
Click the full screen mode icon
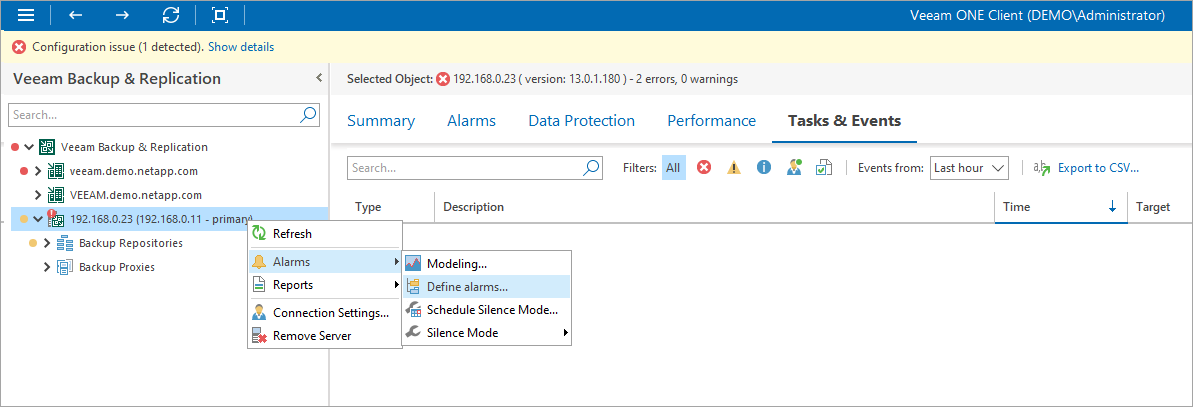click(220, 15)
